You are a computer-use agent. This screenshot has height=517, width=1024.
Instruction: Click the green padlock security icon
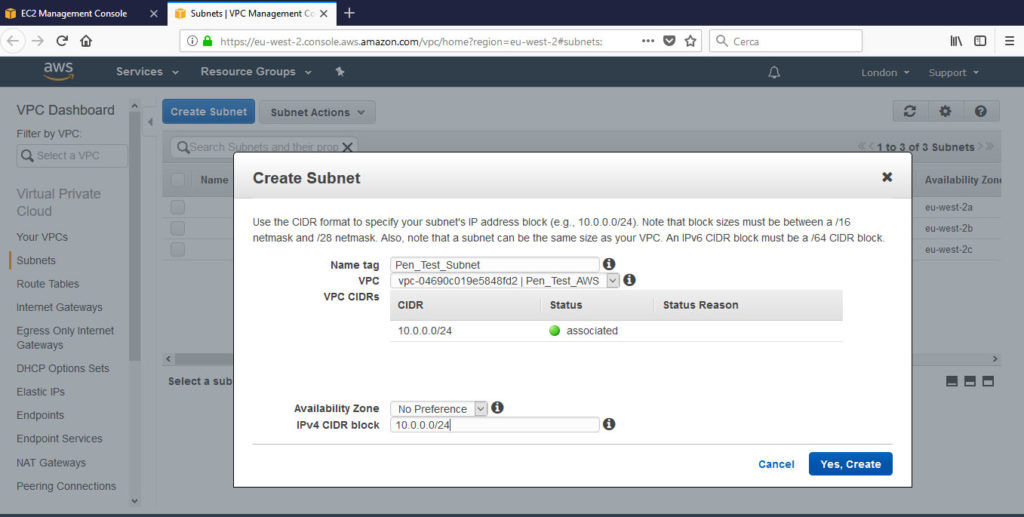pyautogui.click(x=207, y=41)
